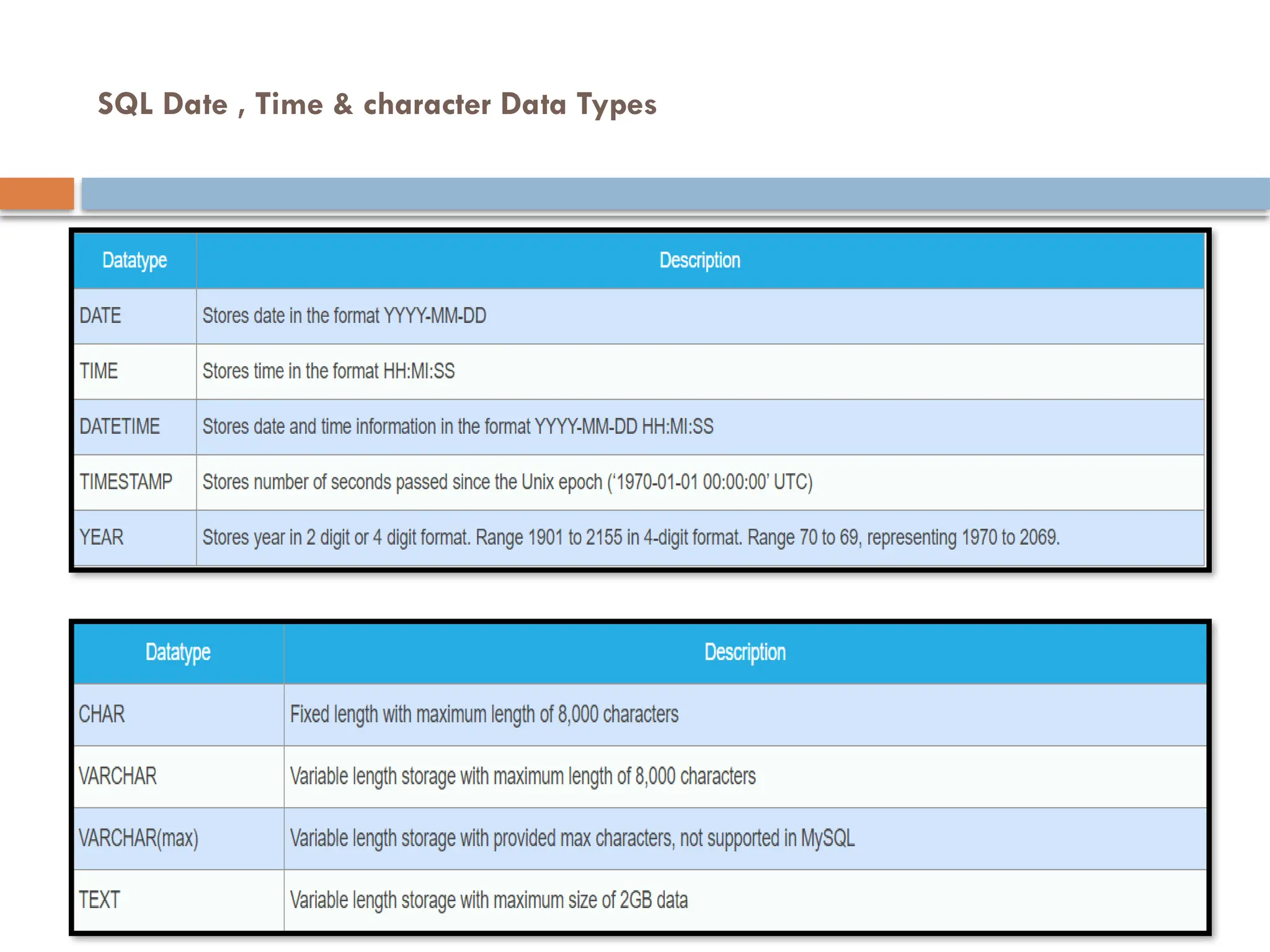The height and width of the screenshot is (952, 1270).
Task: Click the 'Fixed length with maximum length' description
Action: click(x=484, y=714)
